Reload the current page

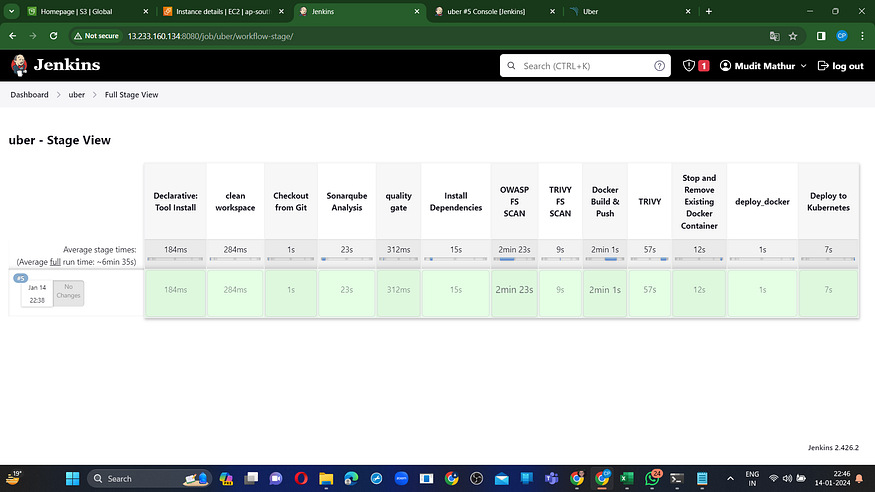click(53, 36)
